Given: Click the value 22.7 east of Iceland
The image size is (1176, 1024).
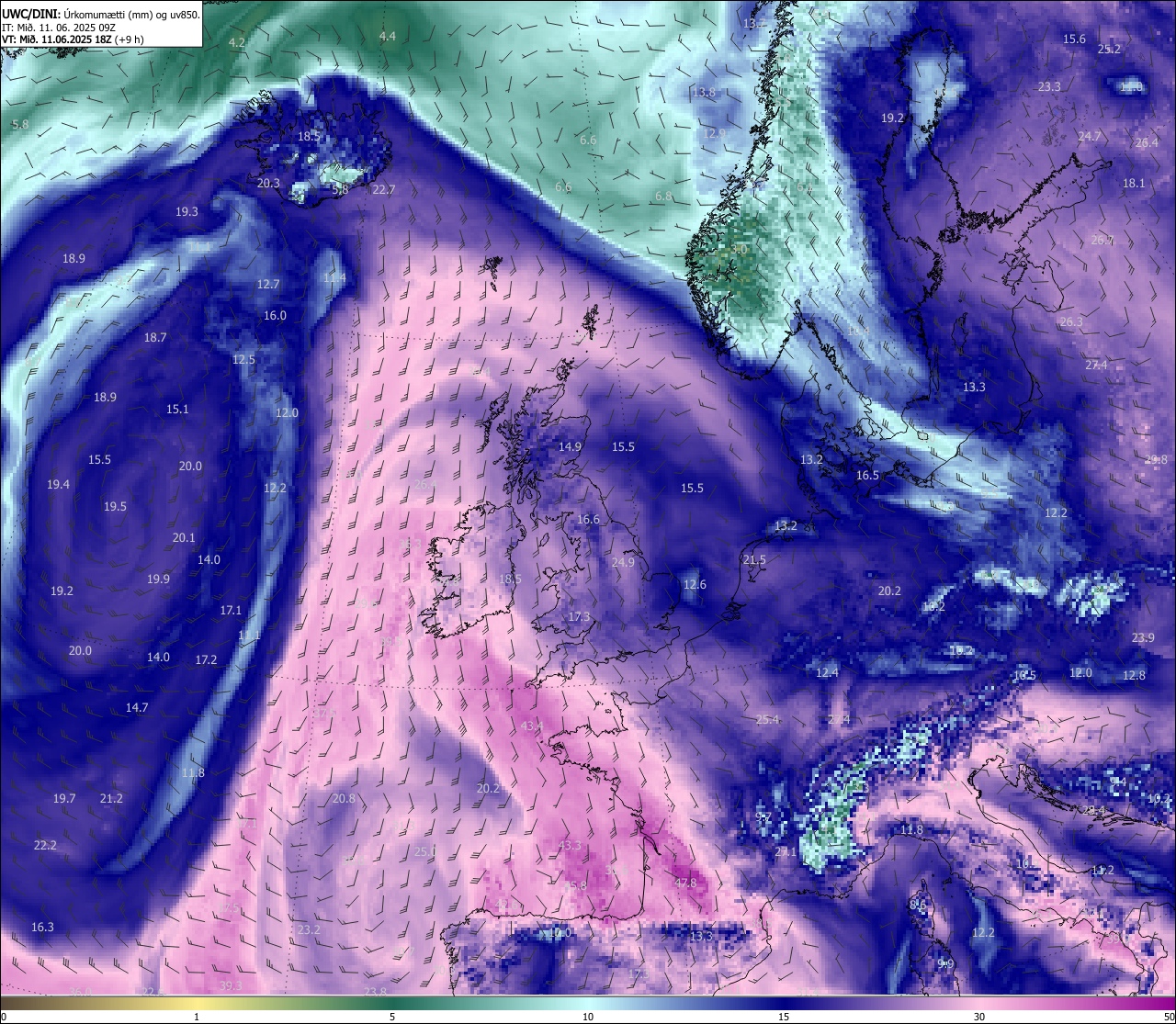Looking at the screenshot, I should coord(383,190).
